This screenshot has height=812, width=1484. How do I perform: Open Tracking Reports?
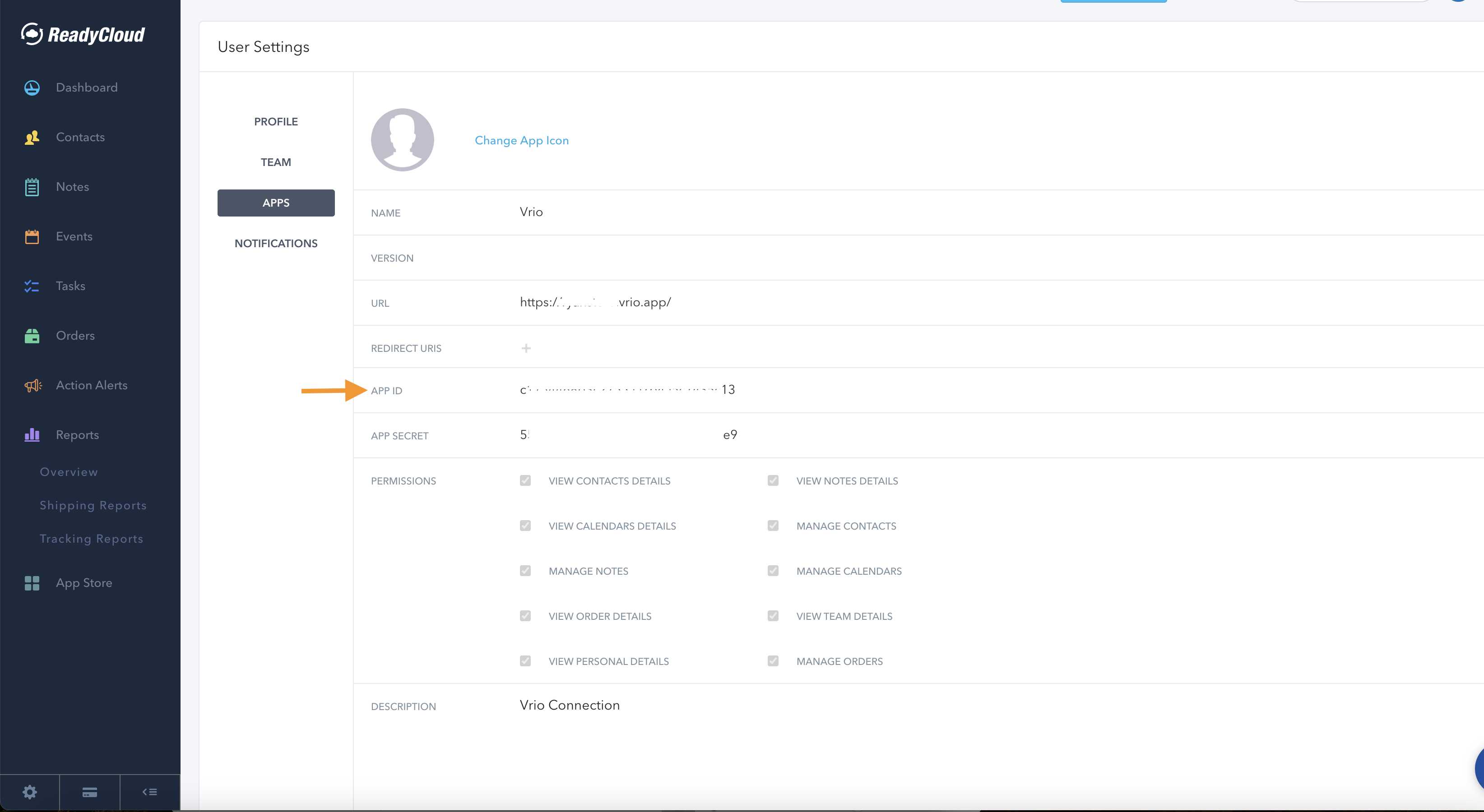92,539
